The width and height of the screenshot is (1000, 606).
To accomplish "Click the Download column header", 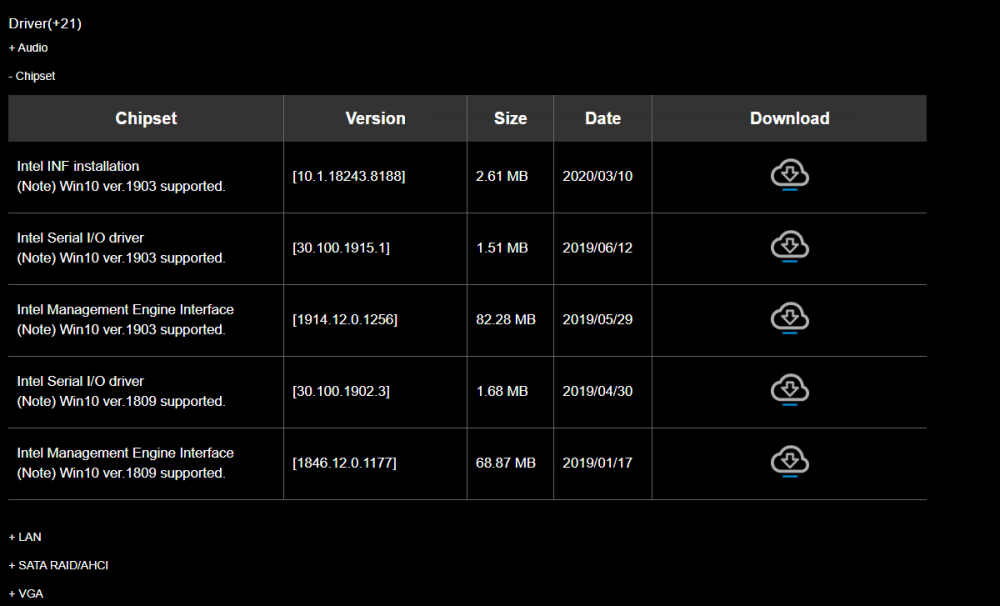I will 790,118.
